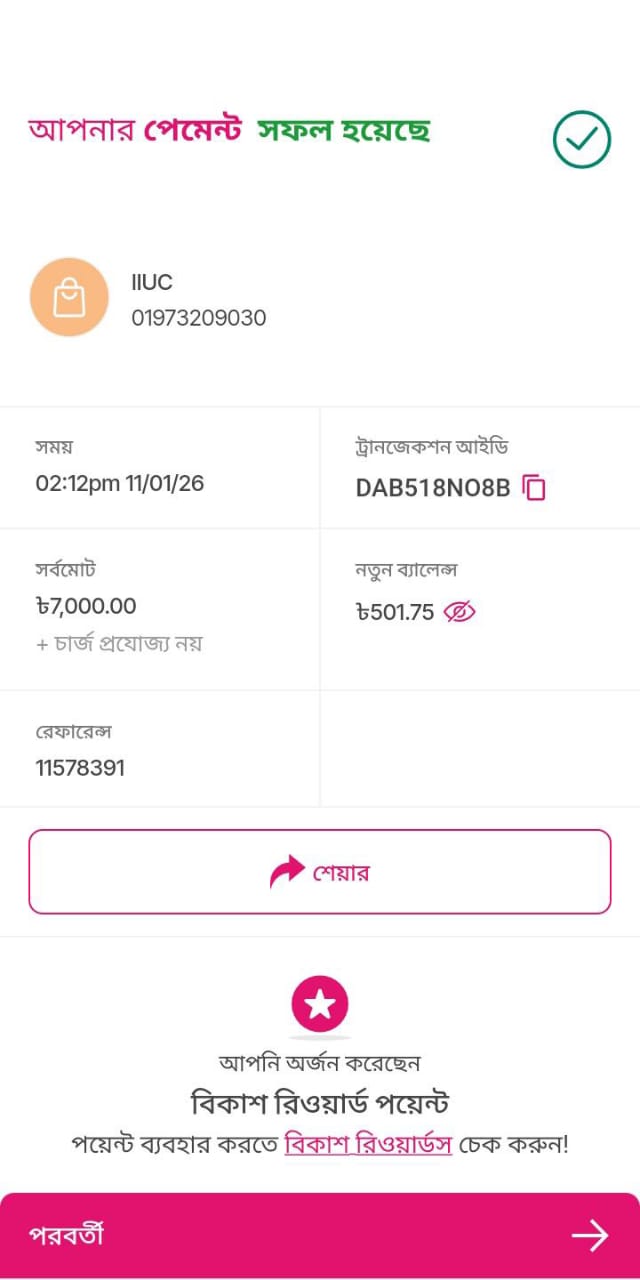The height and width of the screenshot is (1280, 640).
Task: Tap the curved share arrow icon
Action: tap(287, 872)
